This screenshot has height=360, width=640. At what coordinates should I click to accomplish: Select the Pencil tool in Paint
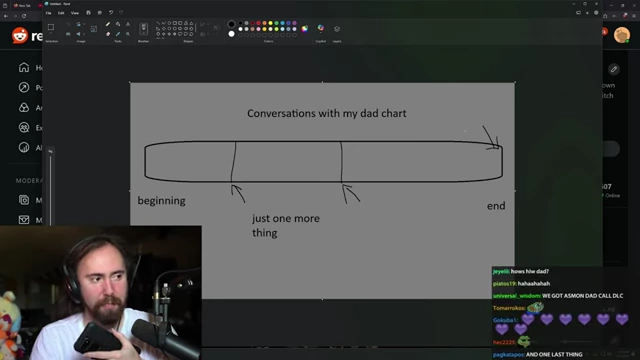[108, 24]
